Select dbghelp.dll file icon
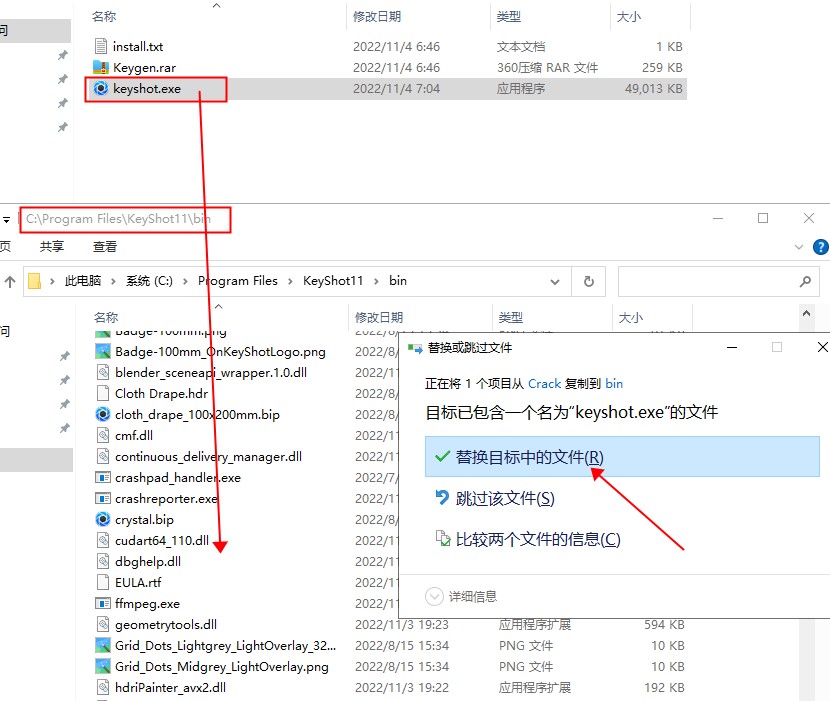This screenshot has height=701, width=830. (x=102, y=561)
